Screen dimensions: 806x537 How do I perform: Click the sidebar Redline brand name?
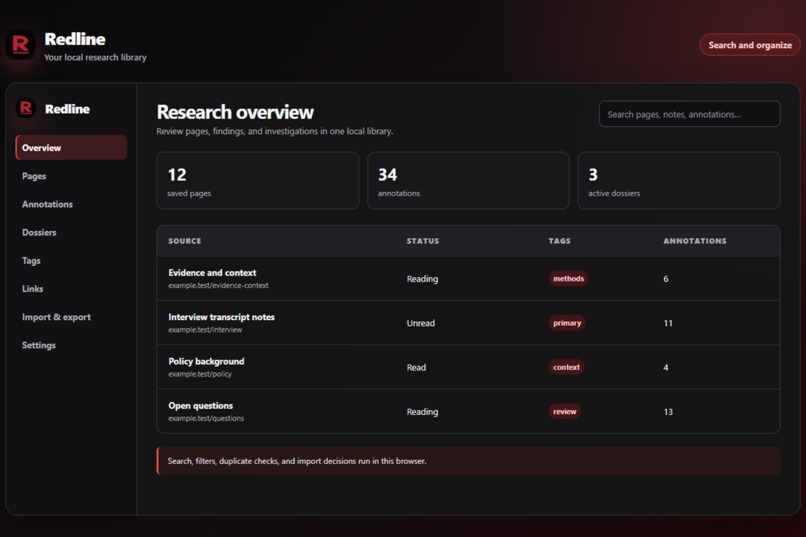point(67,109)
